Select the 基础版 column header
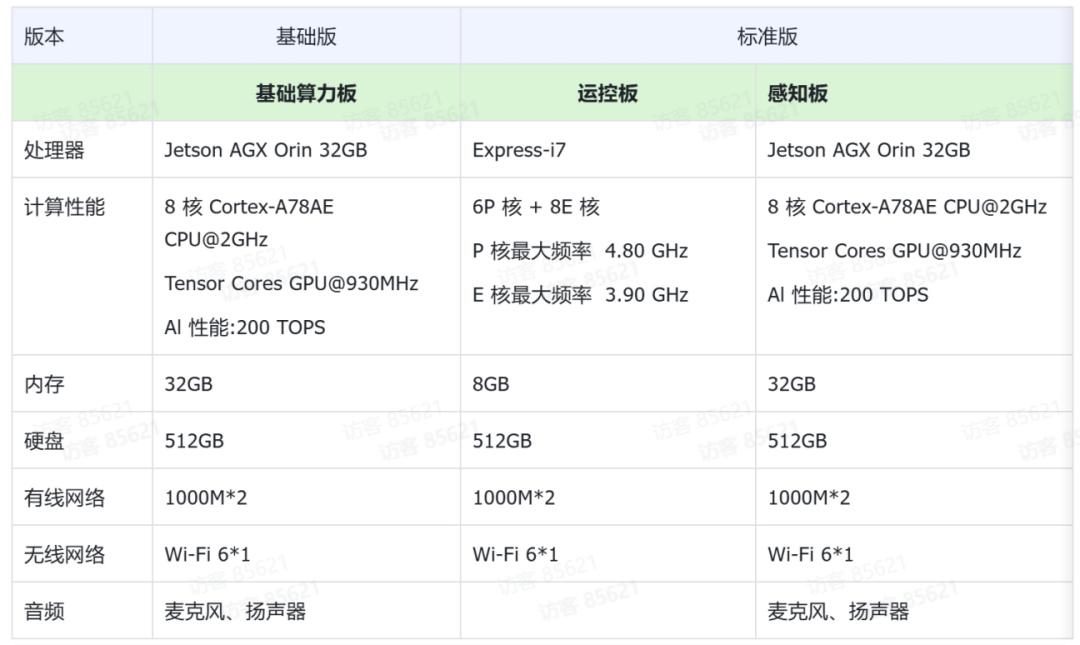The width and height of the screenshot is (1080, 645). [x=306, y=37]
